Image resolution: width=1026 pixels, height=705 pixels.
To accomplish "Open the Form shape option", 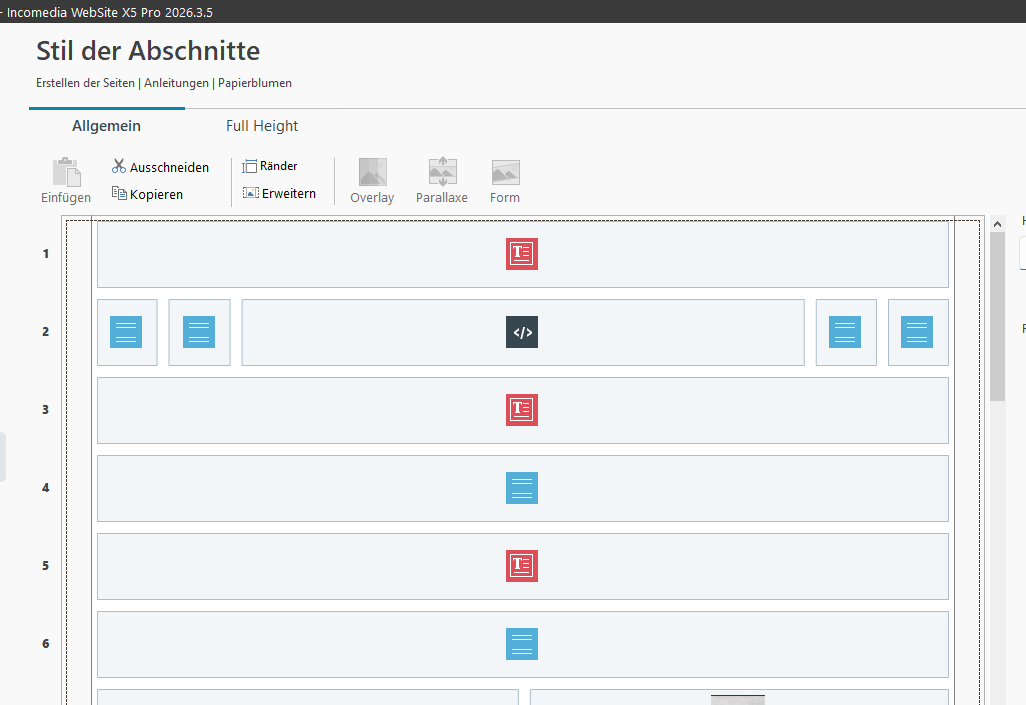I will point(505,181).
